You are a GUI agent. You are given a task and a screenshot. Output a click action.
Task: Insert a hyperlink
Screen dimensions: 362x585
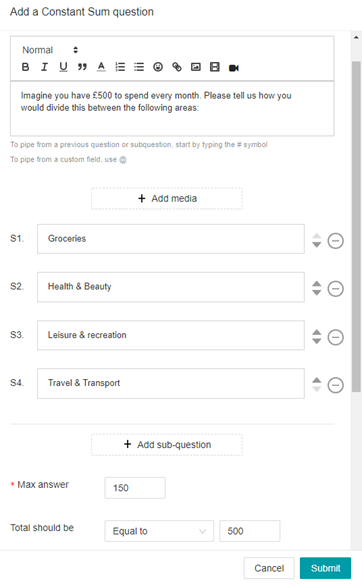point(177,67)
